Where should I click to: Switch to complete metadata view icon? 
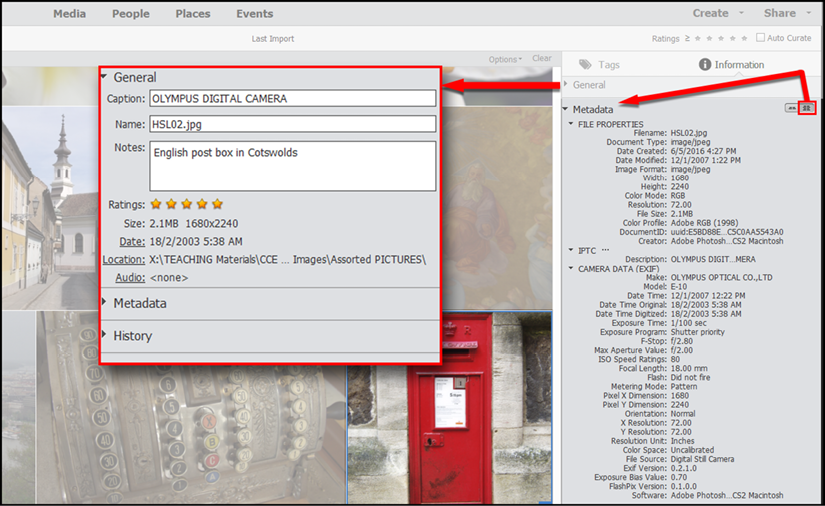click(806, 108)
